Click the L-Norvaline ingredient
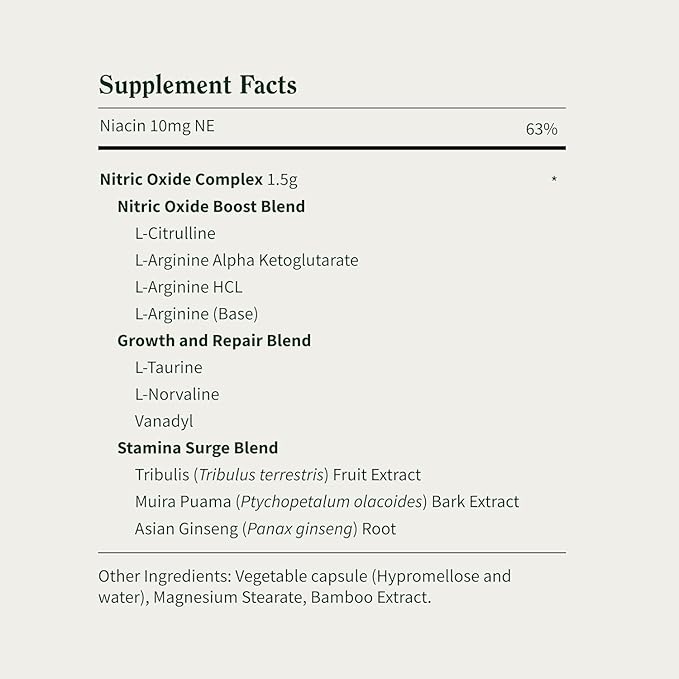Viewport: 679px width, 679px height. click(x=177, y=394)
